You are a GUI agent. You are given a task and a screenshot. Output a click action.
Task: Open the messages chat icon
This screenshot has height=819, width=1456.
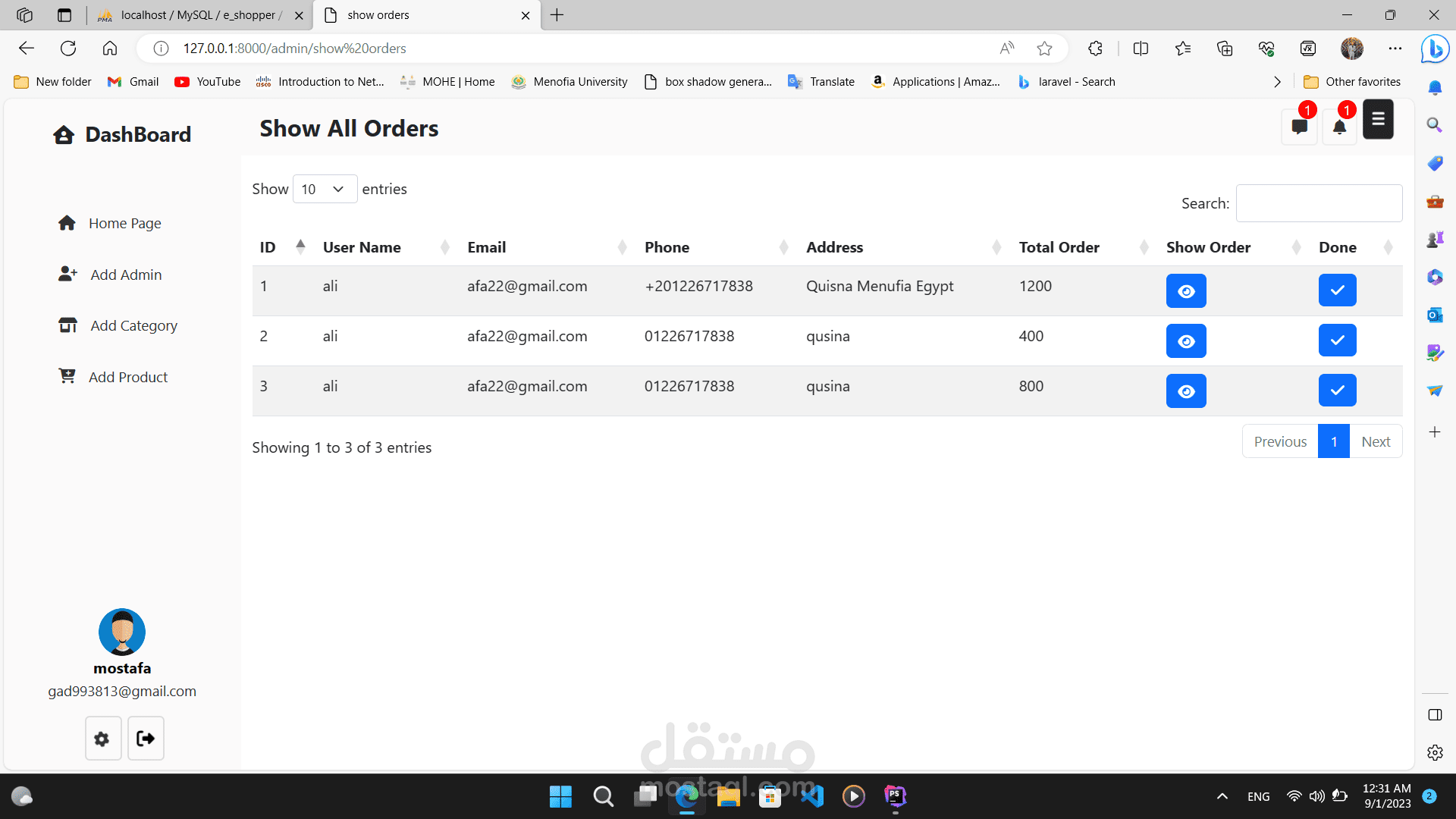(1299, 127)
